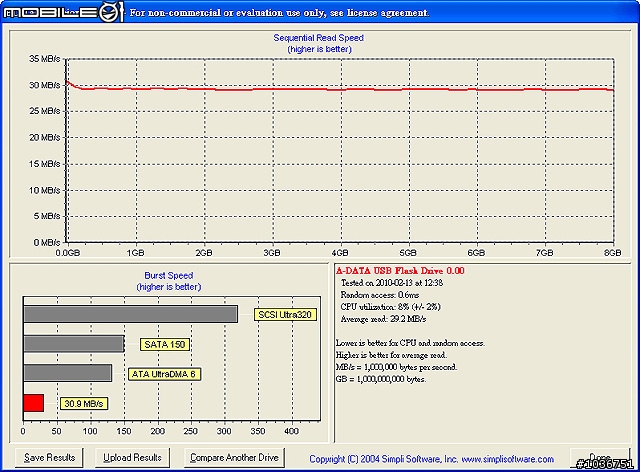Click the 15 MB/s axis label
Viewport: 640px width, 472px height.
(x=44, y=164)
